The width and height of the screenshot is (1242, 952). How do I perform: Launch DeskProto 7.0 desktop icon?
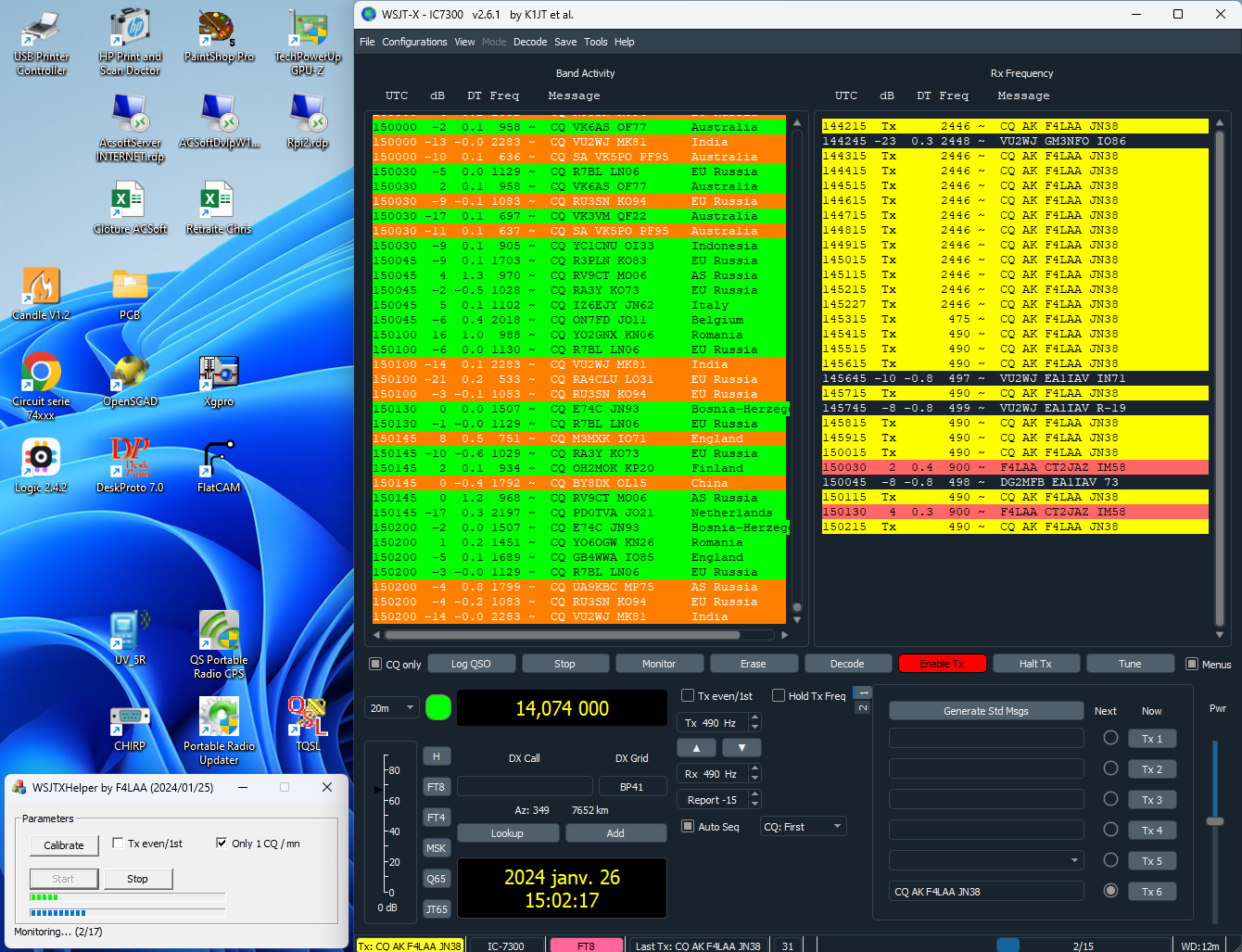tap(130, 466)
